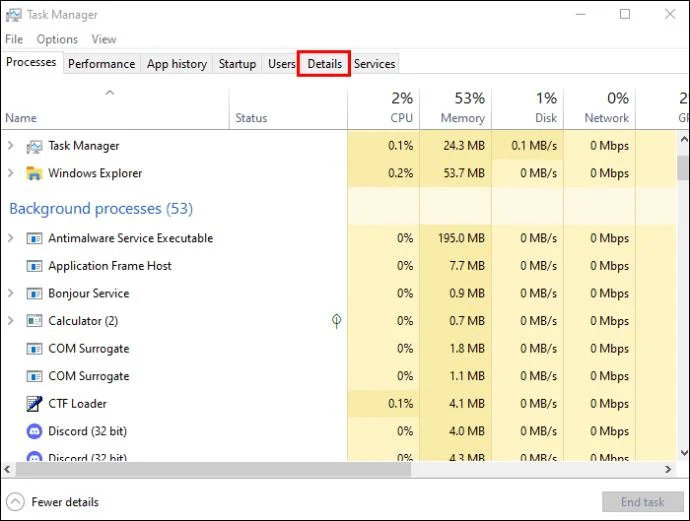Image resolution: width=690 pixels, height=521 pixels.
Task: Sort by the Disk column header
Action: [528, 108]
